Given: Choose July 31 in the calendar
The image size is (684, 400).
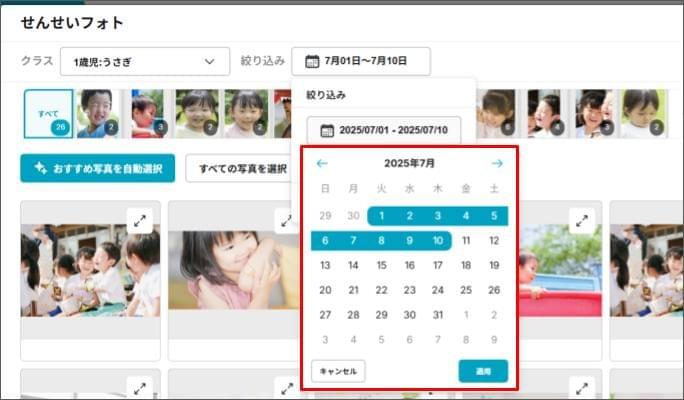Looking at the screenshot, I should (x=437, y=315).
